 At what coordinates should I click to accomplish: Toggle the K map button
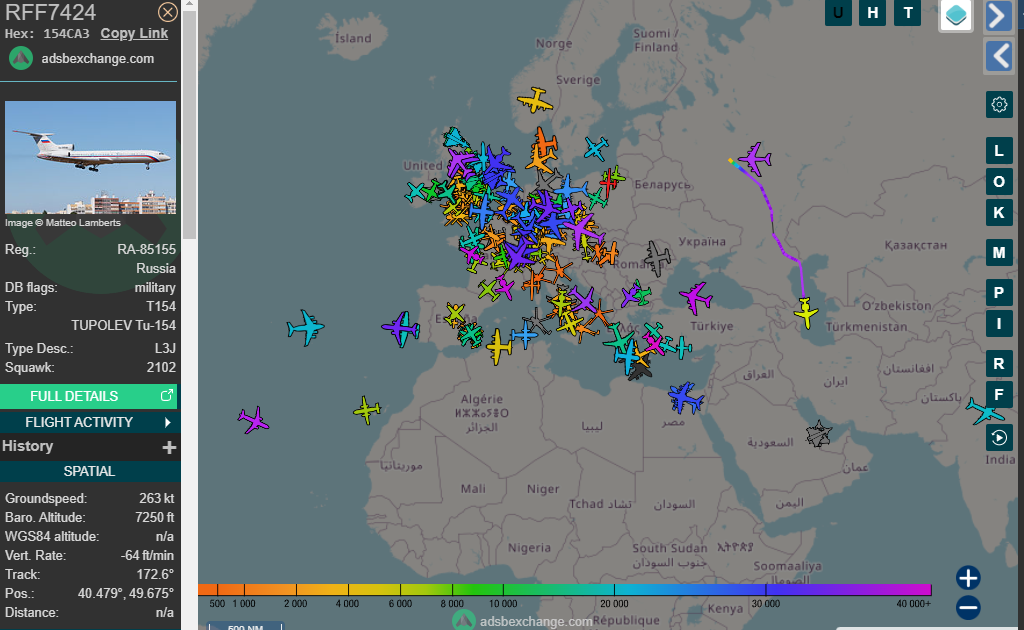pos(999,212)
